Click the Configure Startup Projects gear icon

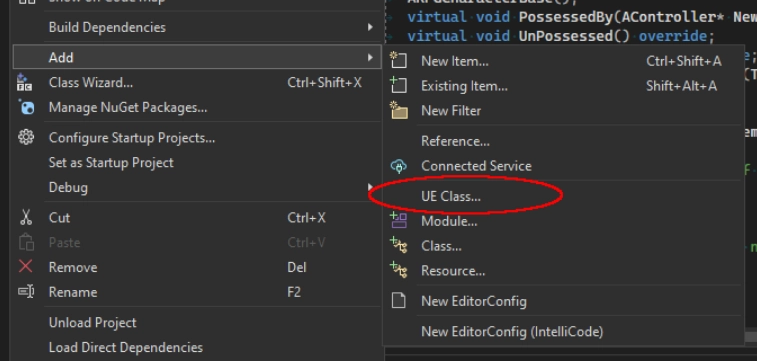[26, 138]
